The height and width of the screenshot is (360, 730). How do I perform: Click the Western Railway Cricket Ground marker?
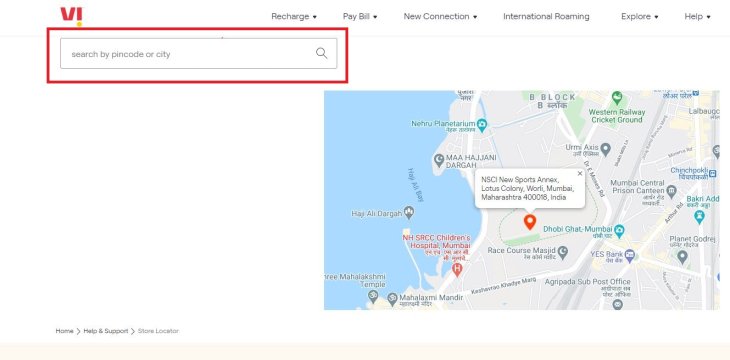[x=617, y=98]
